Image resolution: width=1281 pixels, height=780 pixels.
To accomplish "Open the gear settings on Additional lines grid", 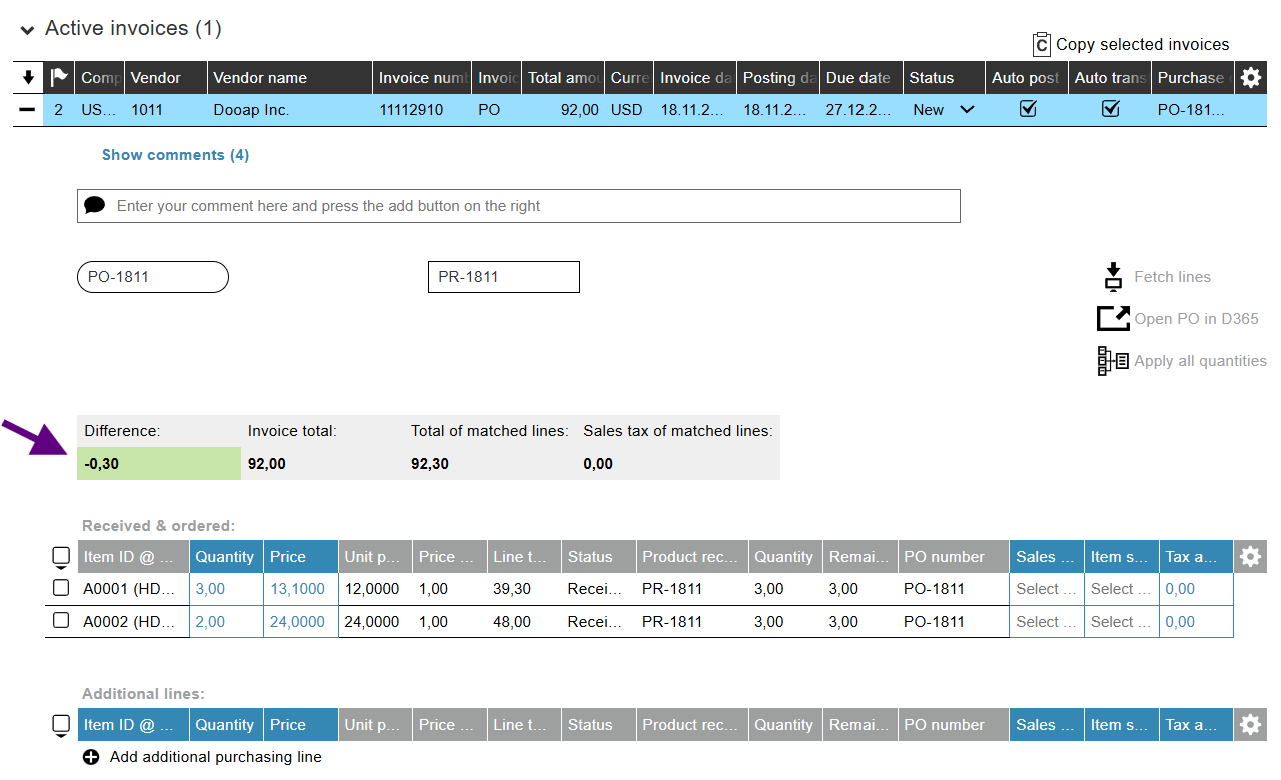I will [x=1251, y=723].
